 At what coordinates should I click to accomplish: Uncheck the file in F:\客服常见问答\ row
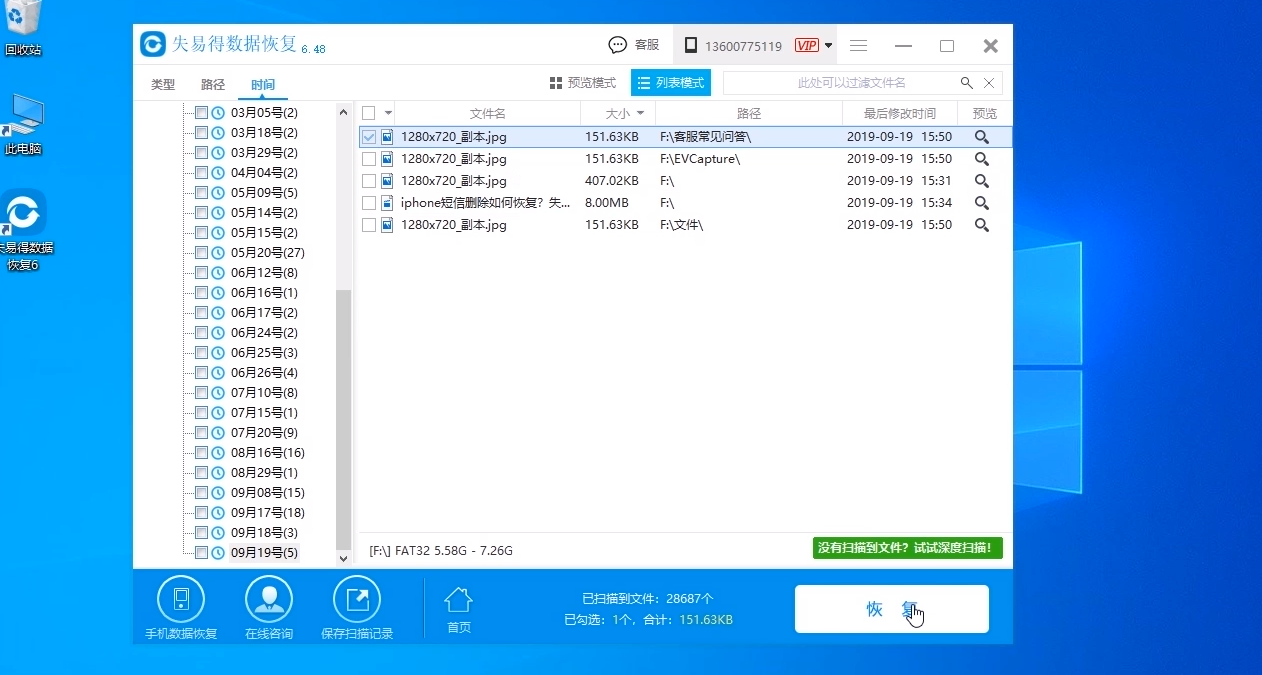369,137
